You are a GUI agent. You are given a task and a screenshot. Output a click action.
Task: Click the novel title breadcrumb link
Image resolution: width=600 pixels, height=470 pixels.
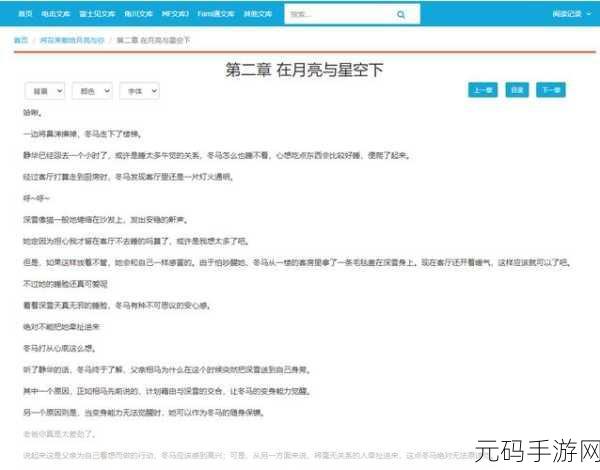pyautogui.click(x=72, y=40)
